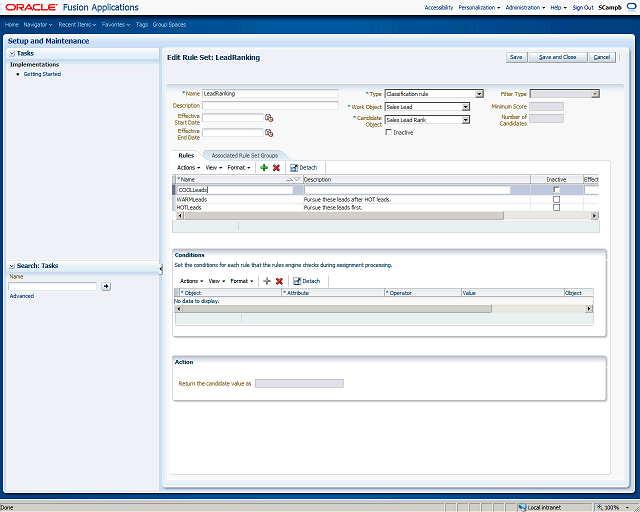Toggle Inactive checkbox for WARMLeads row

click(x=556, y=199)
